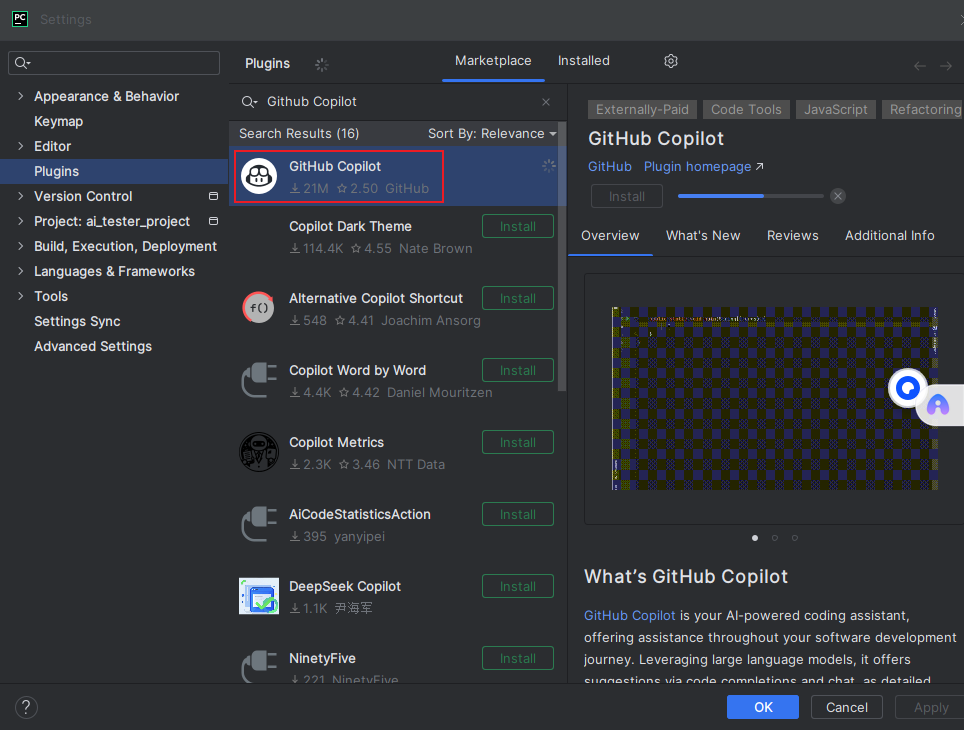Select the GitHub Copilot plugin icon
Image resolution: width=964 pixels, height=730 pixels.
point(259,176)
